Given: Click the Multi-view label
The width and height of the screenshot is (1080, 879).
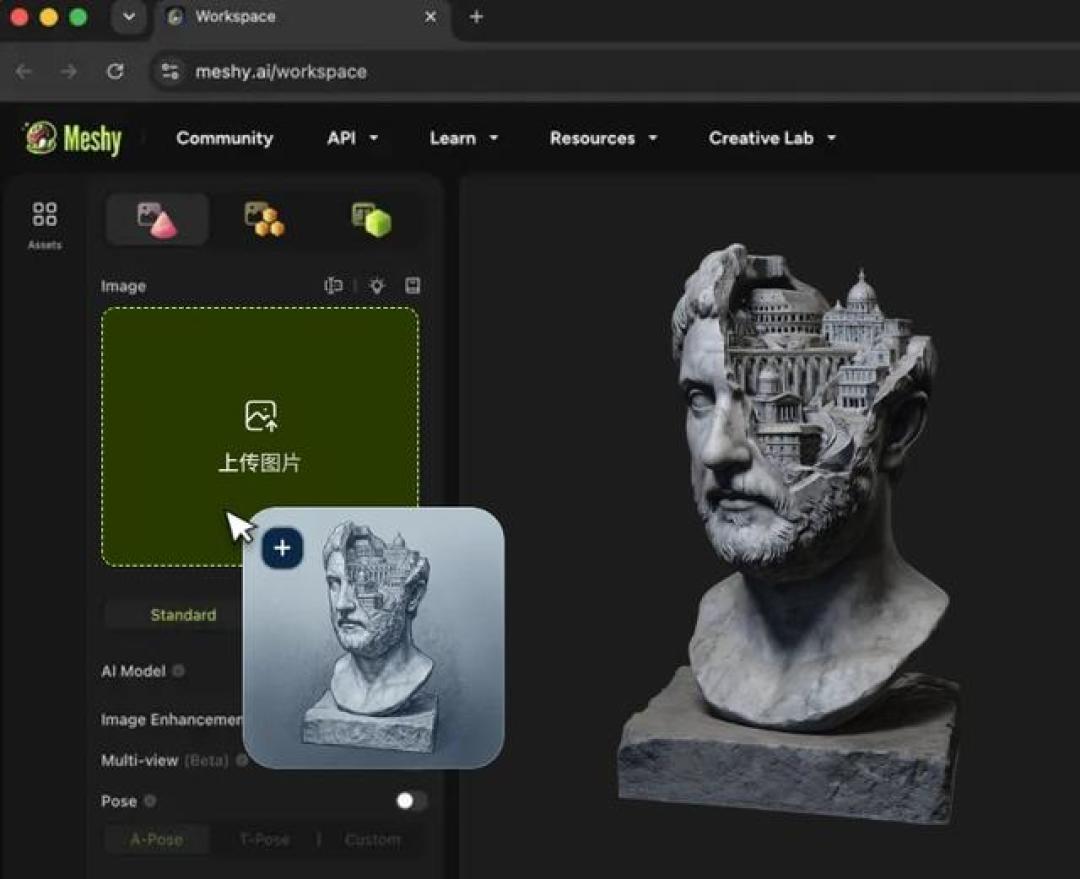Looking at the screenshot, I should pos(139,761).
